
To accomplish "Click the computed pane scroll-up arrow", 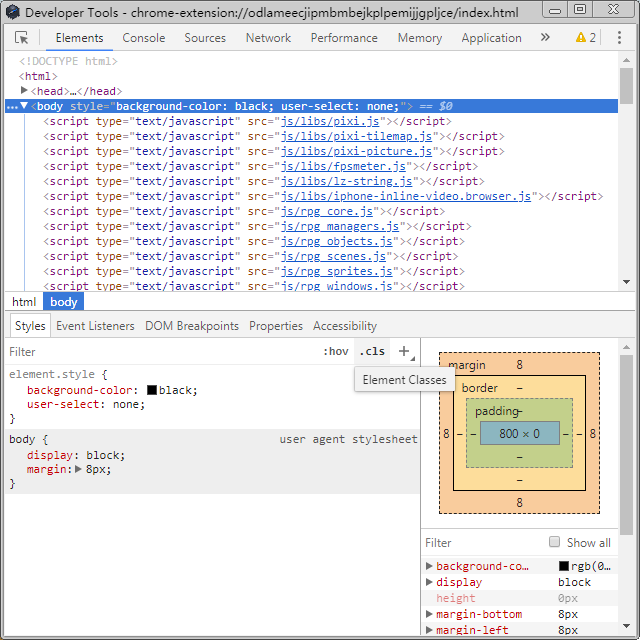I will click(626, 347).
